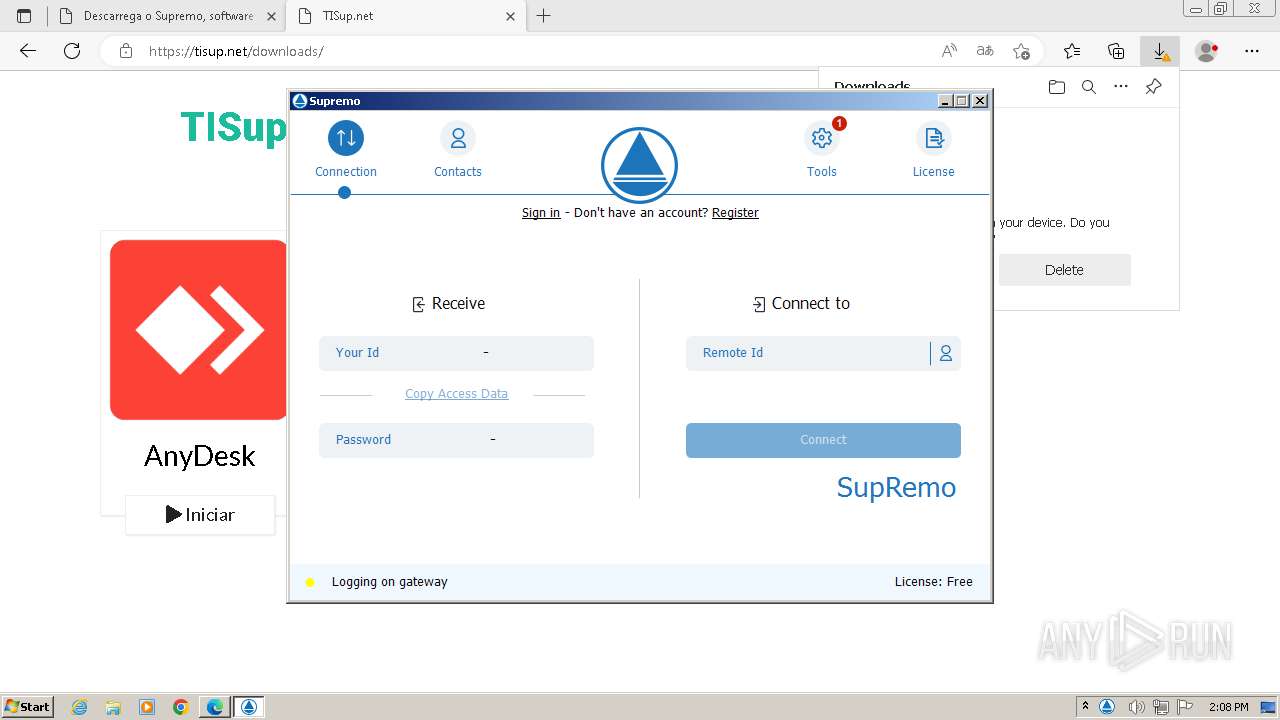This screenshot has height=720, width=1280.
Task: Click the Delete button in Downloads panel
Action: coord(1064,270)
